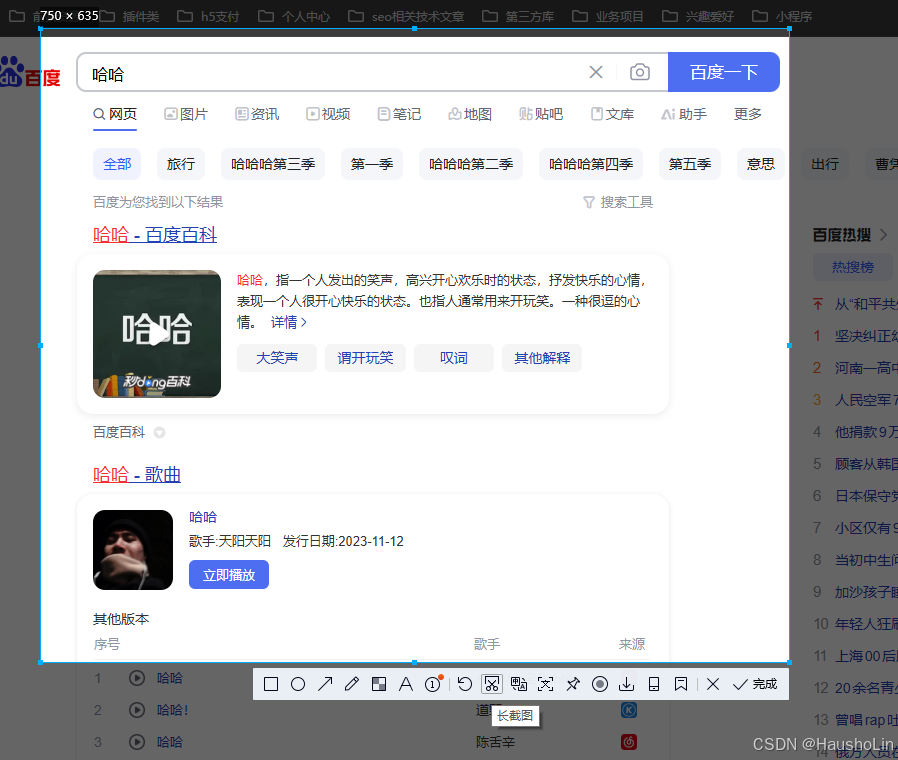Send screenshot to phone icon
The width and height of the screenshot is (898, 760).
653,684
